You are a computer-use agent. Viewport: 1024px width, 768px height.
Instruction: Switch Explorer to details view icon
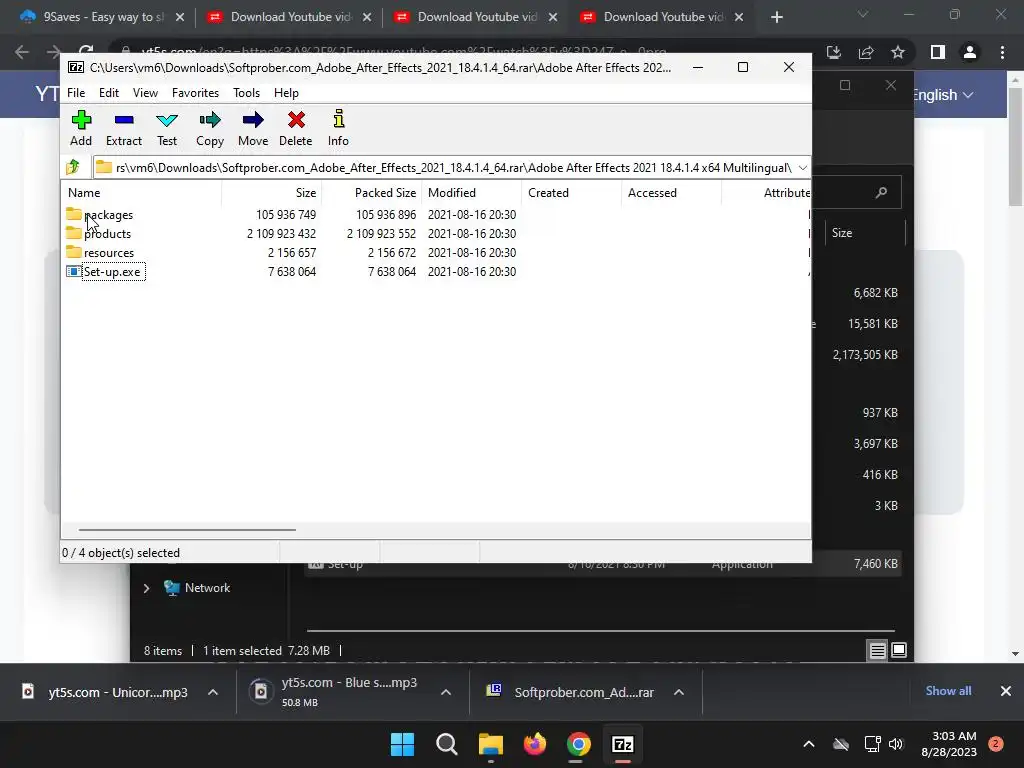point(877,650)
